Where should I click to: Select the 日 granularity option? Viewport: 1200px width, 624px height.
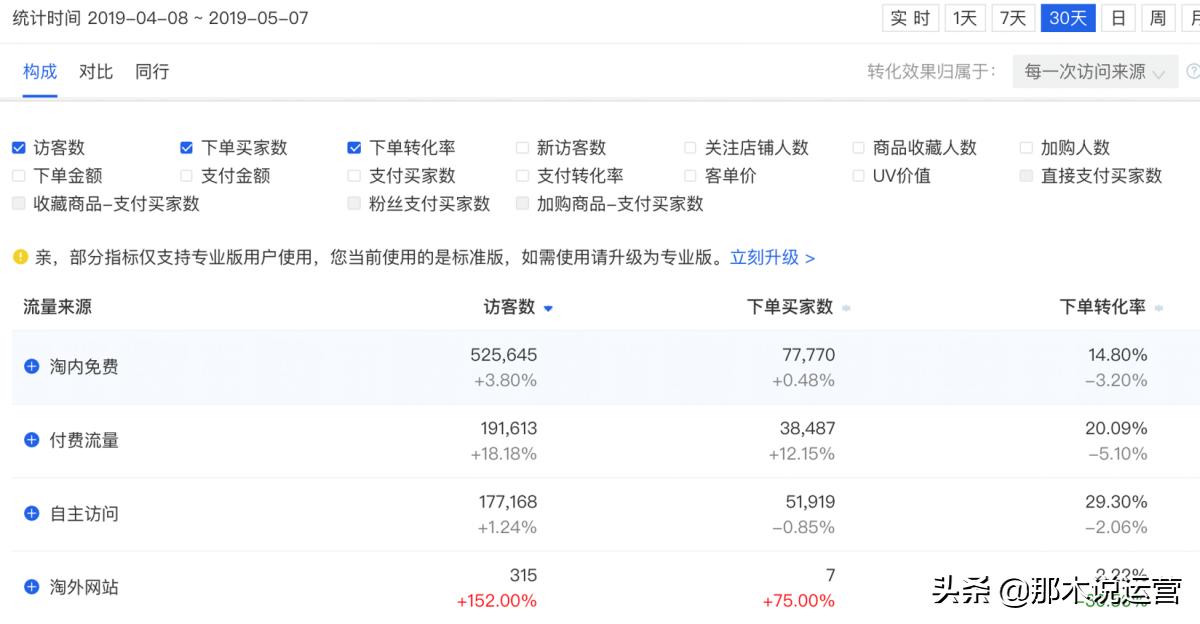pyautogui.click(x=1117, y=17)
